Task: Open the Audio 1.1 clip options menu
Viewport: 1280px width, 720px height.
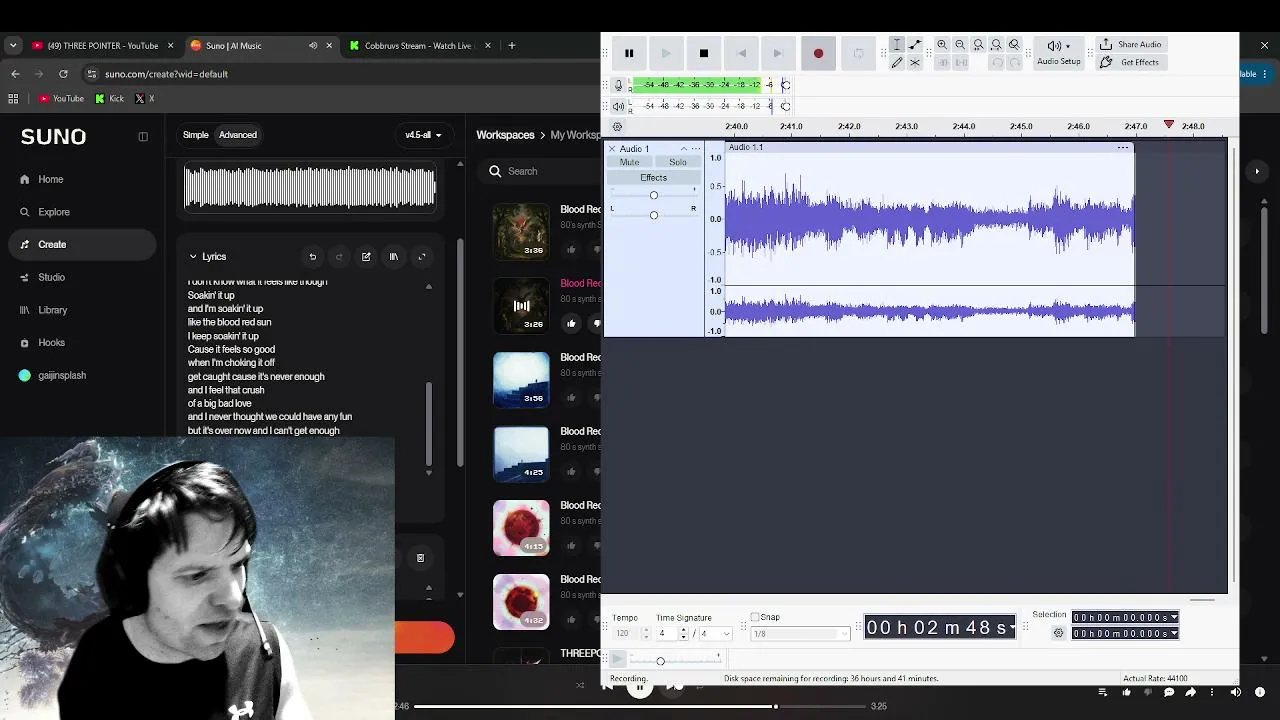Action: 1123,148
